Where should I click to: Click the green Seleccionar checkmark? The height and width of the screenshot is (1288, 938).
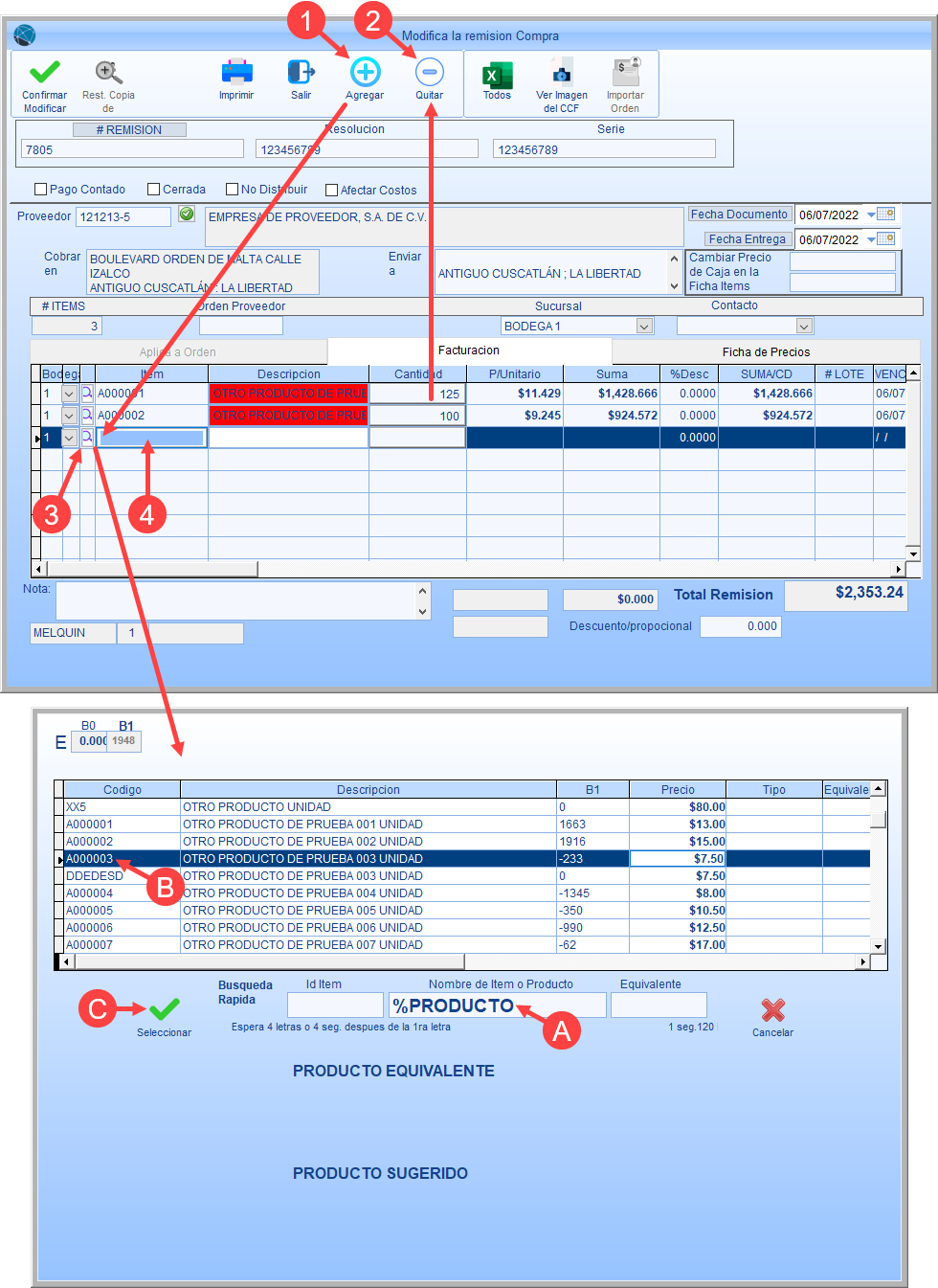pyautogui.click(x=164, y=1008)
